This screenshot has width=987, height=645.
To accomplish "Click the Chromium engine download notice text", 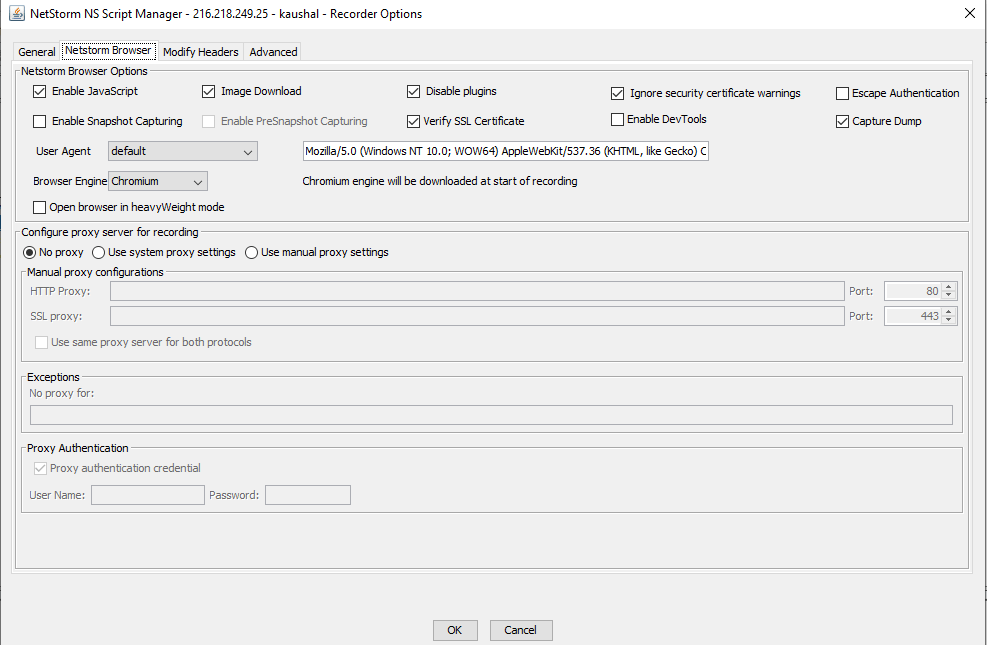I will [x=440, y=181].
